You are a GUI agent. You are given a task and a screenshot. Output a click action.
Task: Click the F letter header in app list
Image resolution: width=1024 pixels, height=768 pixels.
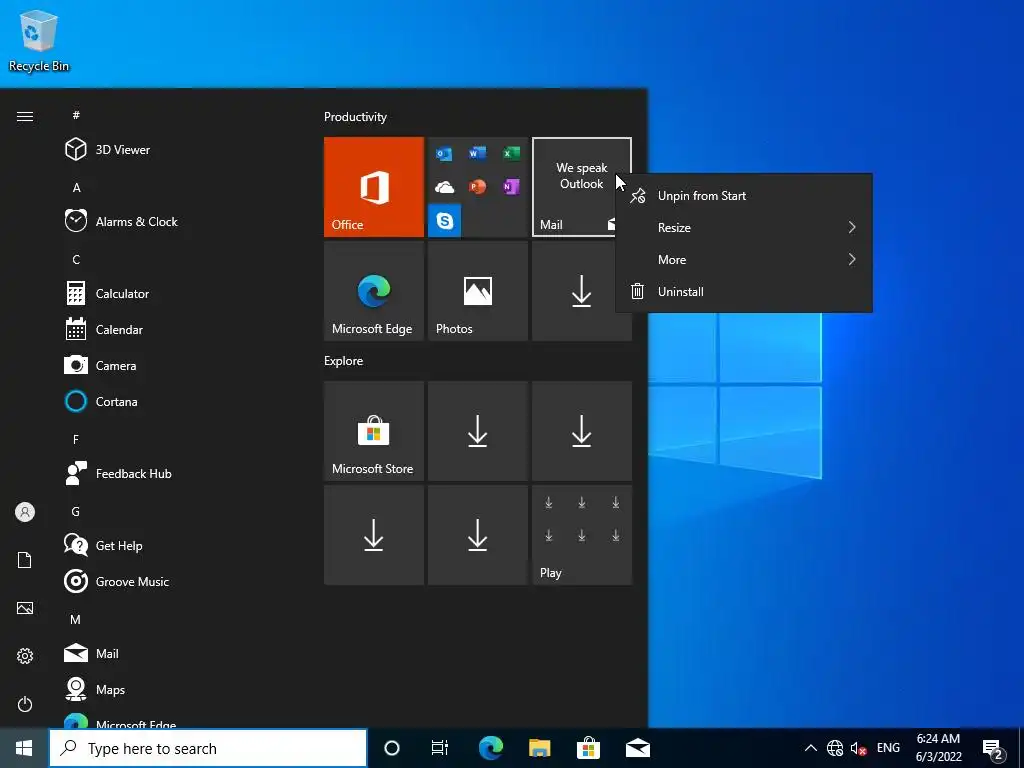tap(76, 440)
